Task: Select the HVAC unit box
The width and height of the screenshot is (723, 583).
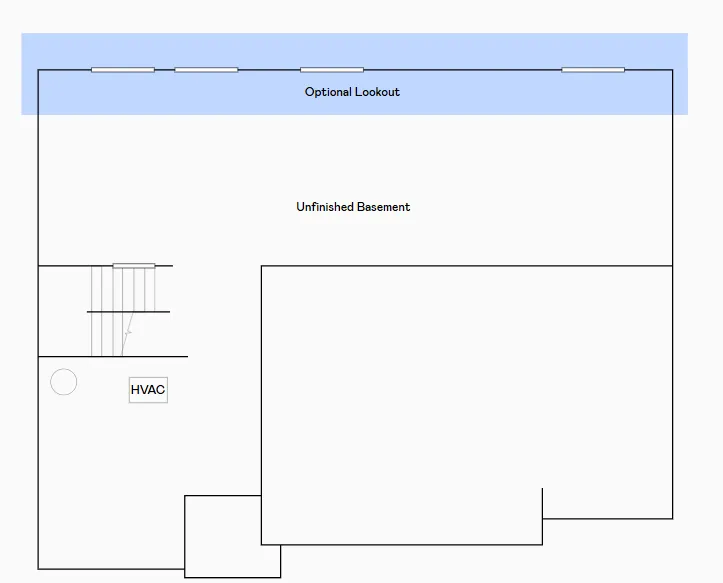Action: click(x=148, y=390)
